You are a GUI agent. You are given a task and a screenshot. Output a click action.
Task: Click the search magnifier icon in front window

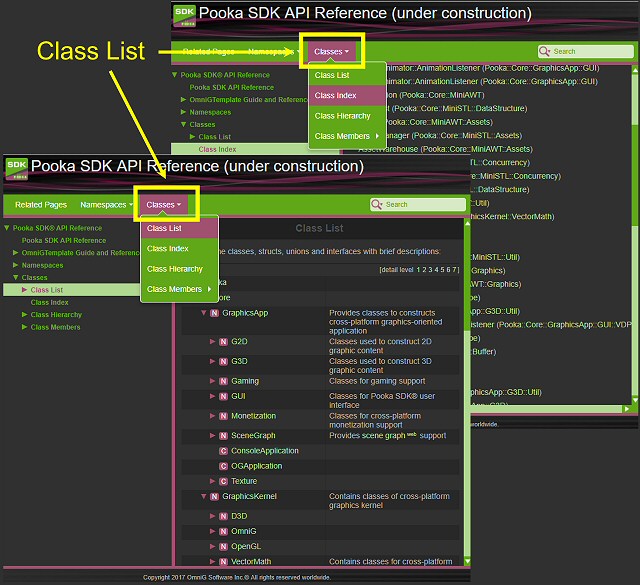pyautogui.click(x=376, y=204)
